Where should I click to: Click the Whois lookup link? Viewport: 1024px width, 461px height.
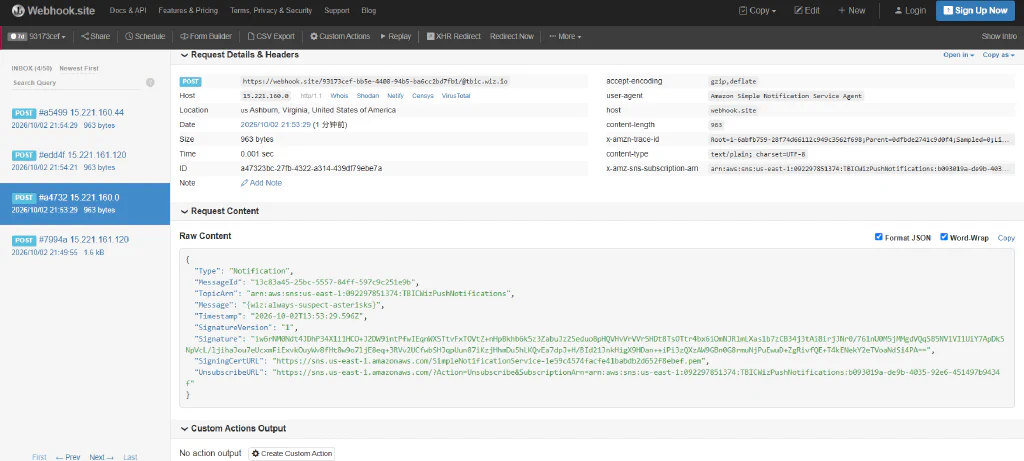pos(339,96)
